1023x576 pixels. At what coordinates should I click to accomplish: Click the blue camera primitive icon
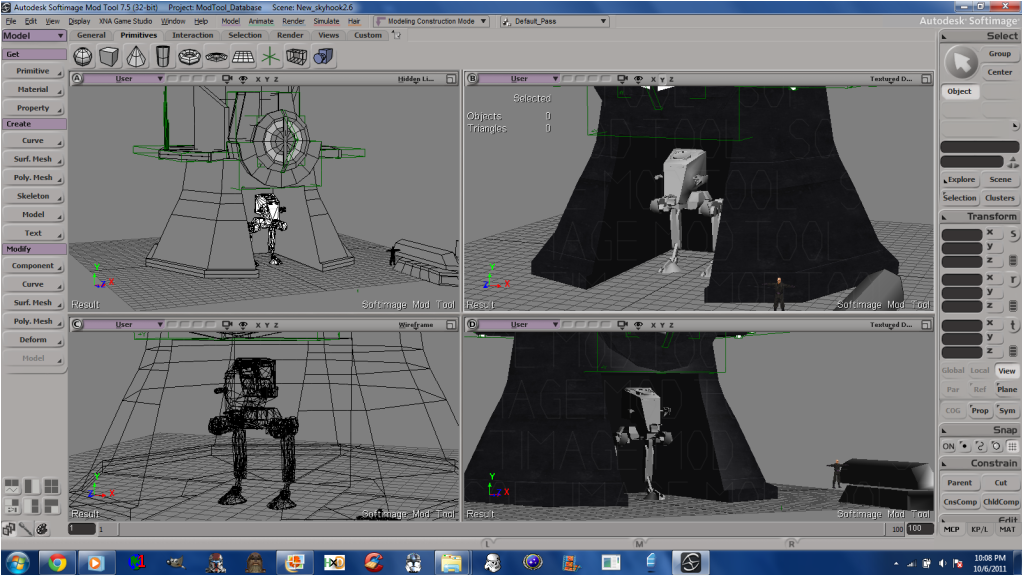tap(323, 57)
